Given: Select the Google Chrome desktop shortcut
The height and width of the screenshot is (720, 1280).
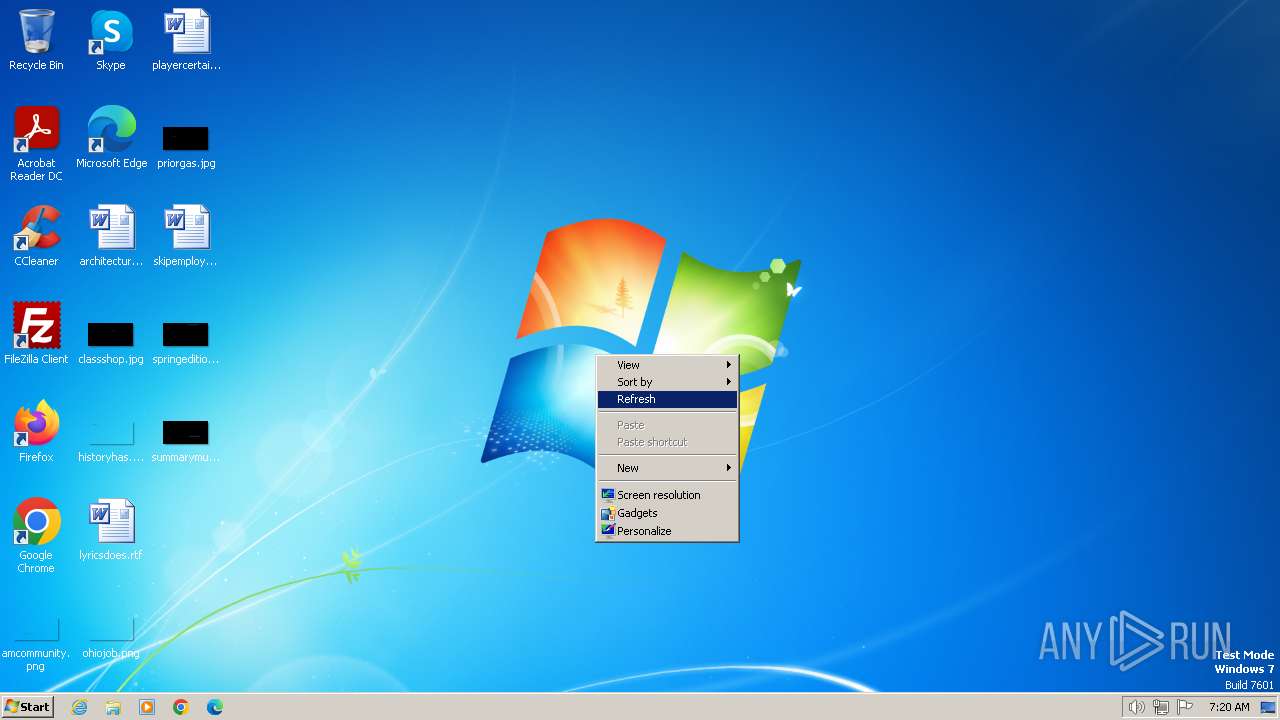Looking at the screenshot, I should click(x=36, y=536).
